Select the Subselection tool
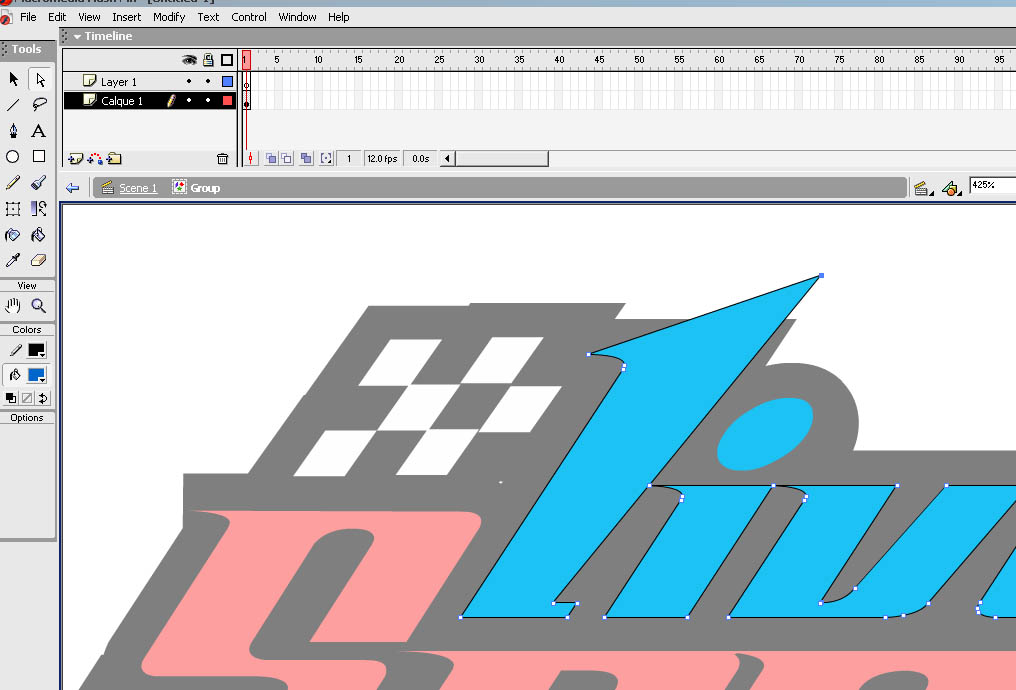 (x=40, y=79)
